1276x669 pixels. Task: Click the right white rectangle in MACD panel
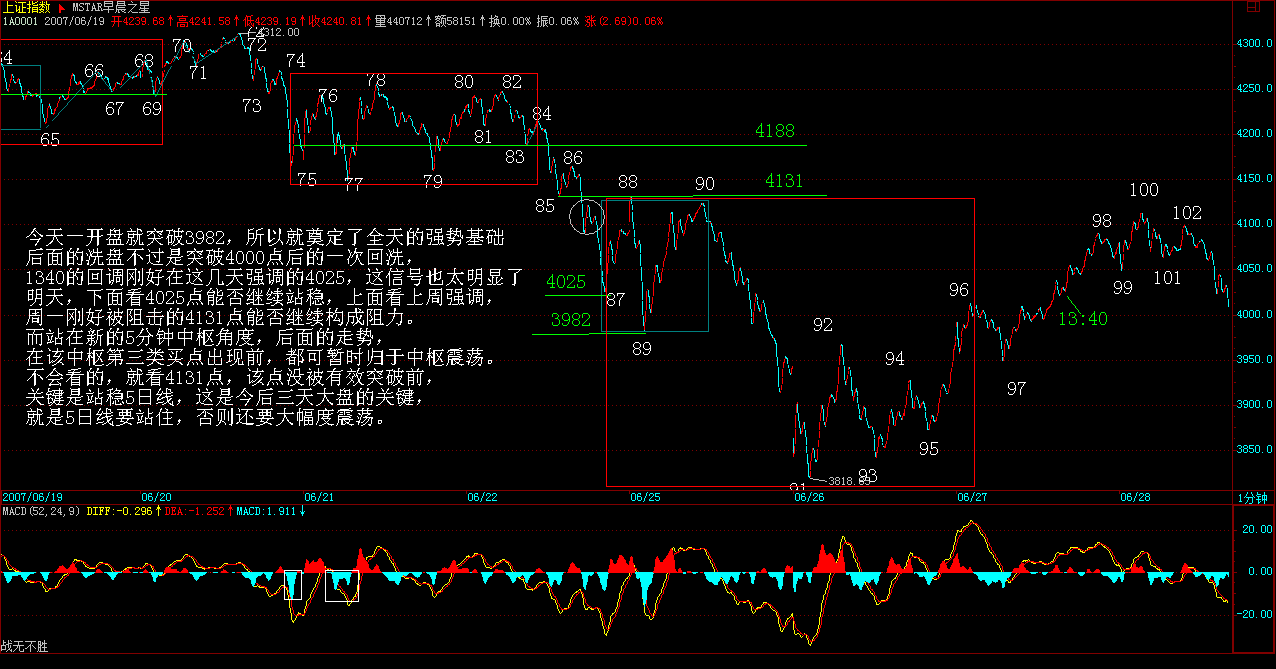coord(342,586)
